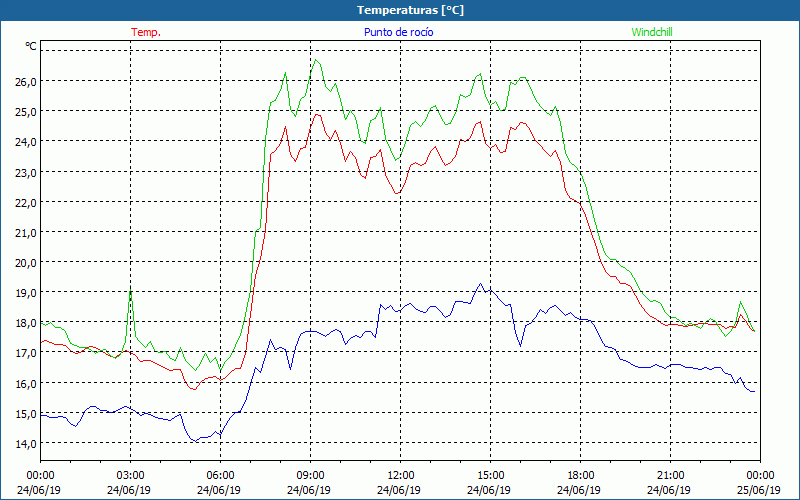This screenshot has height=500, width=800.
Task: Click the 20,0 y-axis label
Action: pyautogui.click(x=25, y=263)
